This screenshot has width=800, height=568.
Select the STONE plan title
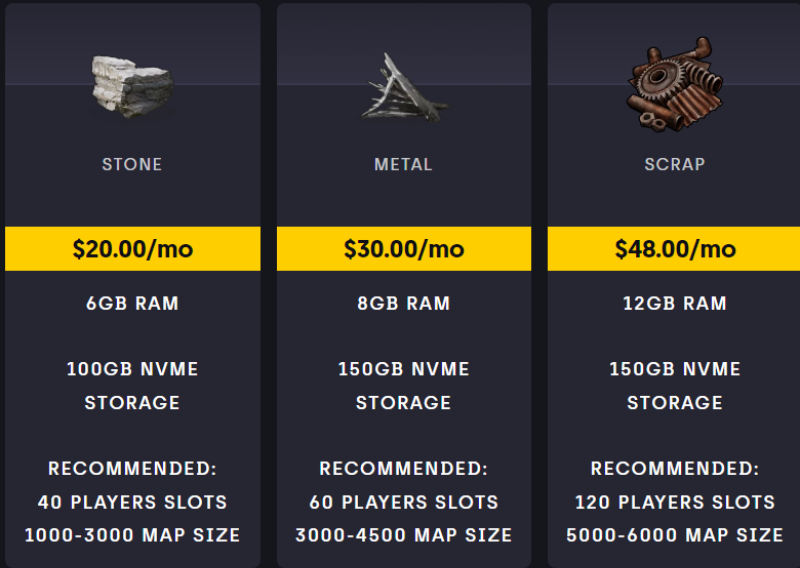click(x=132, y=164)
